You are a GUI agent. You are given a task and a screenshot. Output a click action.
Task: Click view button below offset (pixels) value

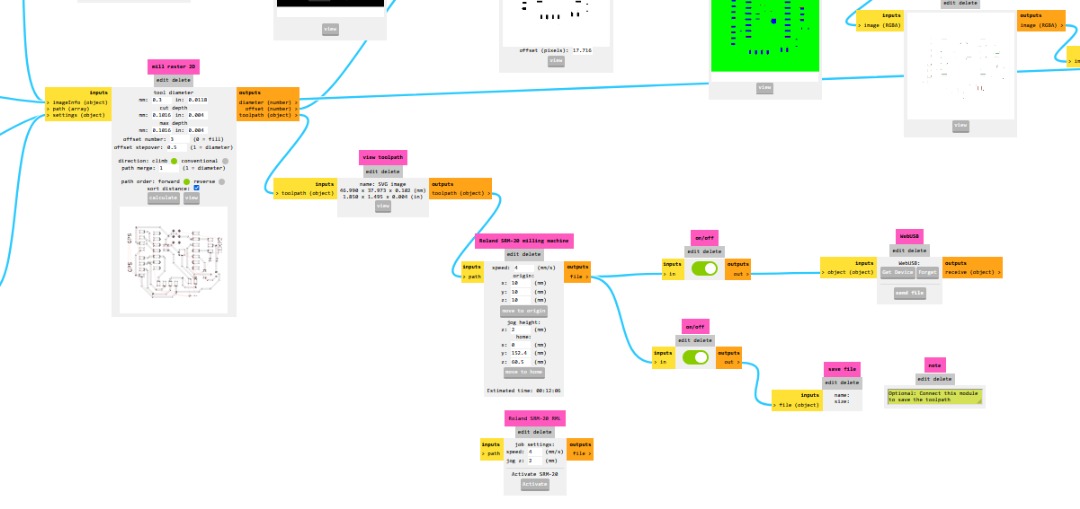pyautogui.click(x=556, y=61)
